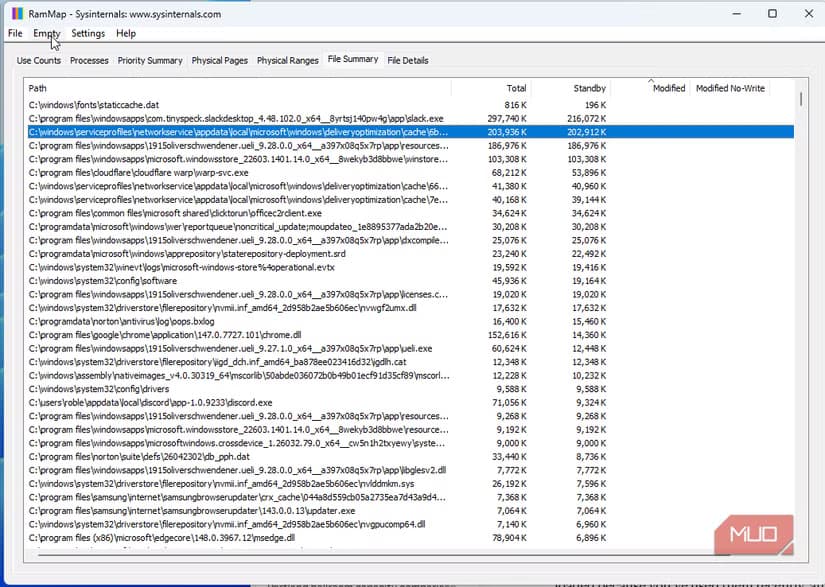Select the chrome.dll row
Image resolution: width=825 pixels, height=587 pixels.
(410, 335)
